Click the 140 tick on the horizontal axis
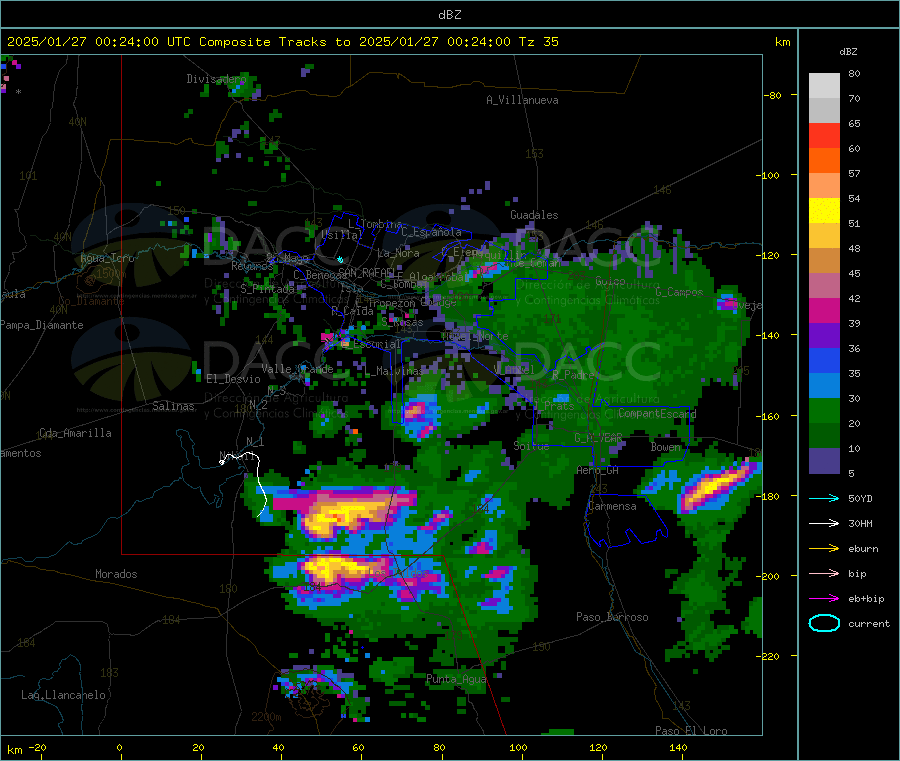 pos(678,747)
